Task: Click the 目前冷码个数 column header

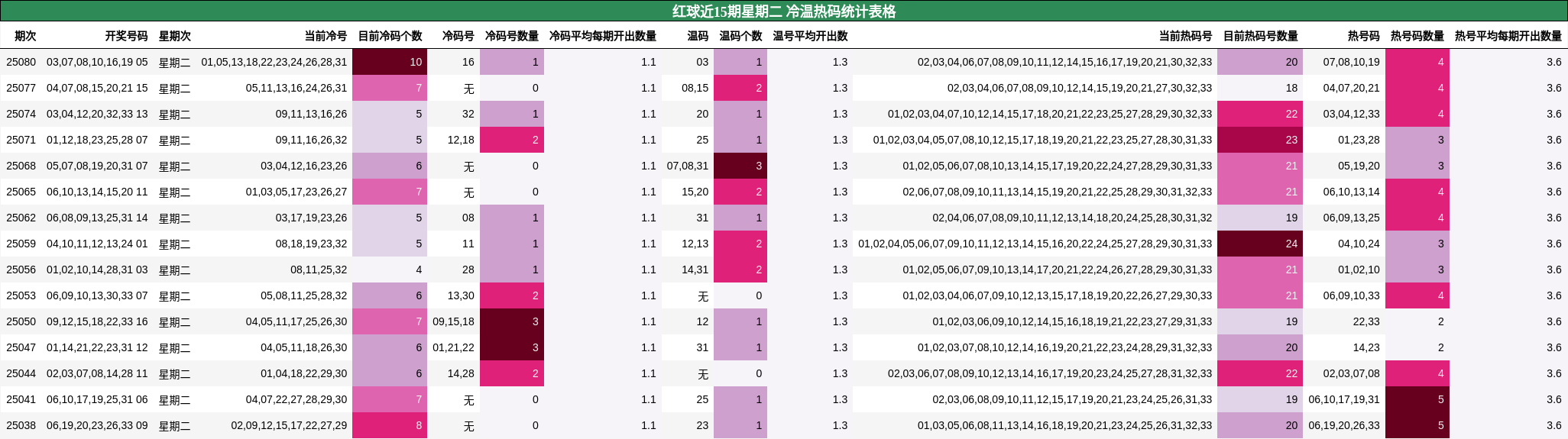Action: click(390, 36)
